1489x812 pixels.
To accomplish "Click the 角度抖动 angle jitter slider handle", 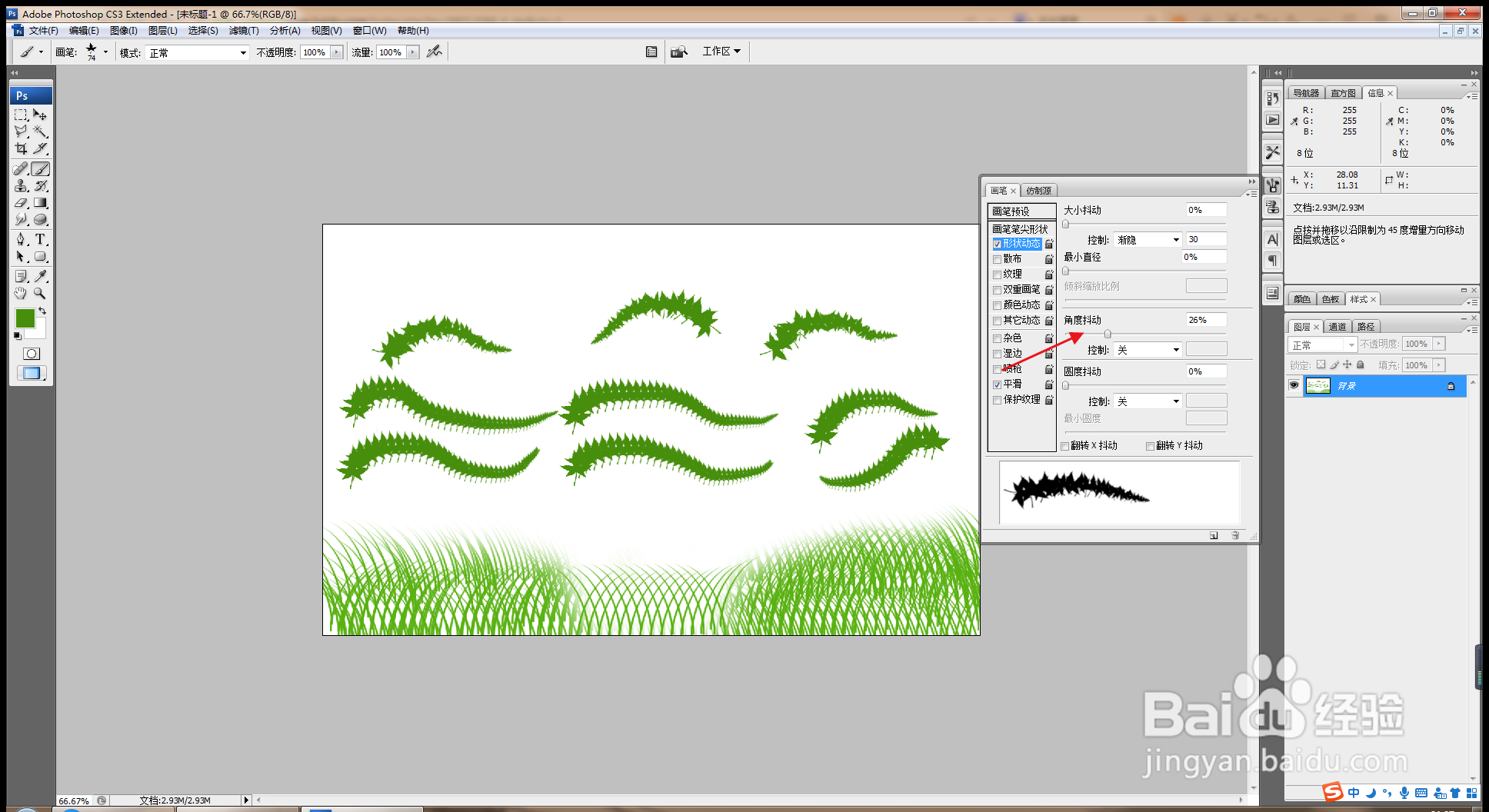I will click(x=1108, y=334).
